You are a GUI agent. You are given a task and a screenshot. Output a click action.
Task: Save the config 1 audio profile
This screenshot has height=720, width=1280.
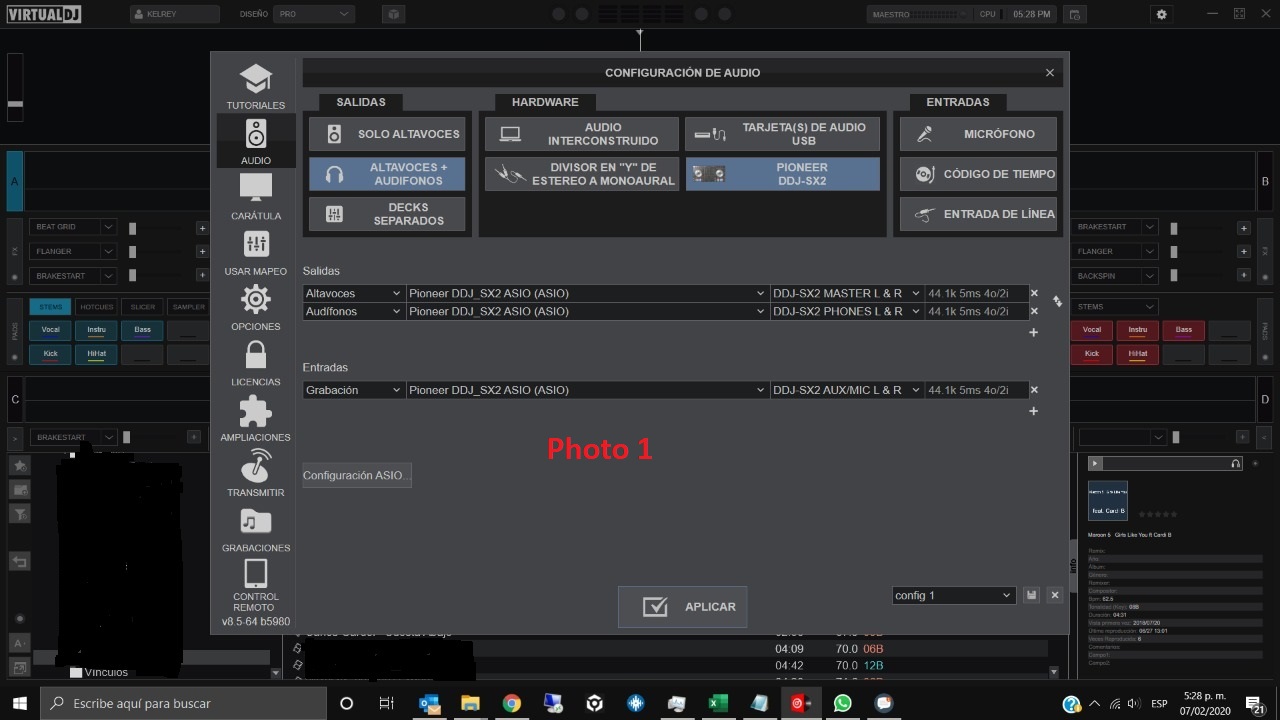(x=1031, y=595)
